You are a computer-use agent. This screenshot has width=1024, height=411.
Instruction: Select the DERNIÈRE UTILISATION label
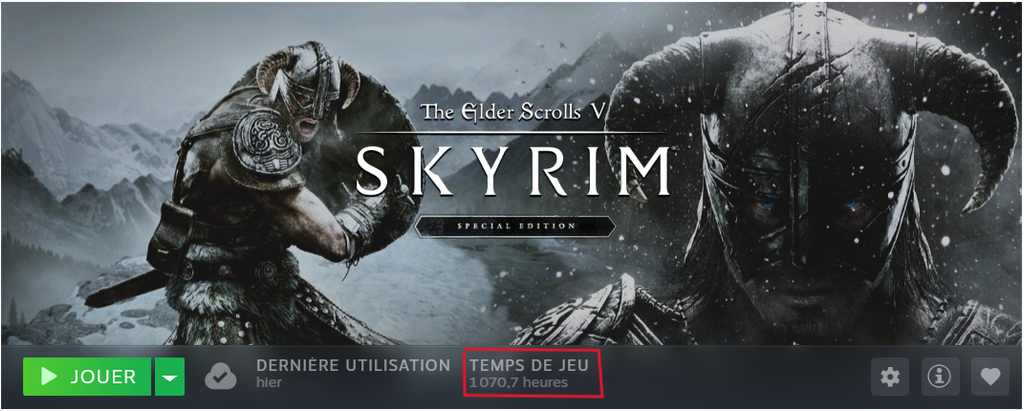pyautogui.click(x=353, y=365)
